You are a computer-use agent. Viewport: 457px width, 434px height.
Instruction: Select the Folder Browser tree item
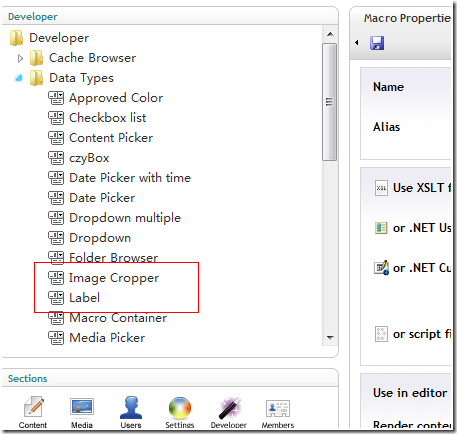click(x=113, y=258)
